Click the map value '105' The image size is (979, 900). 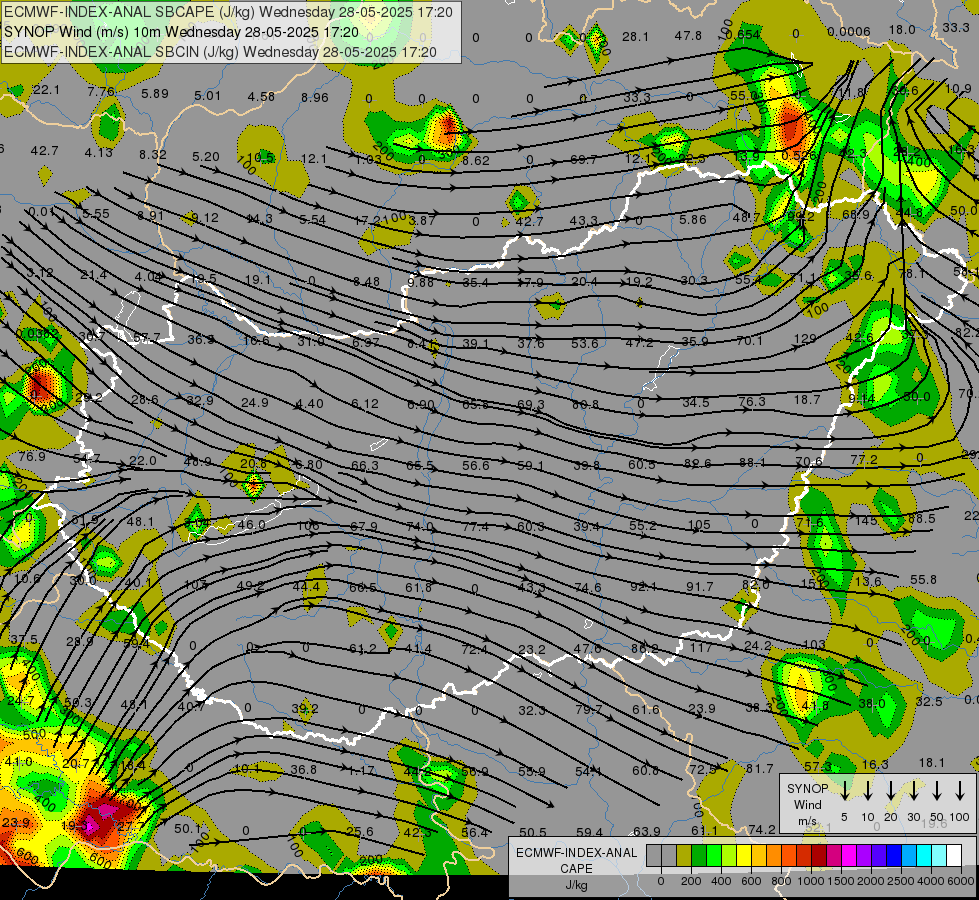point(699,525)
